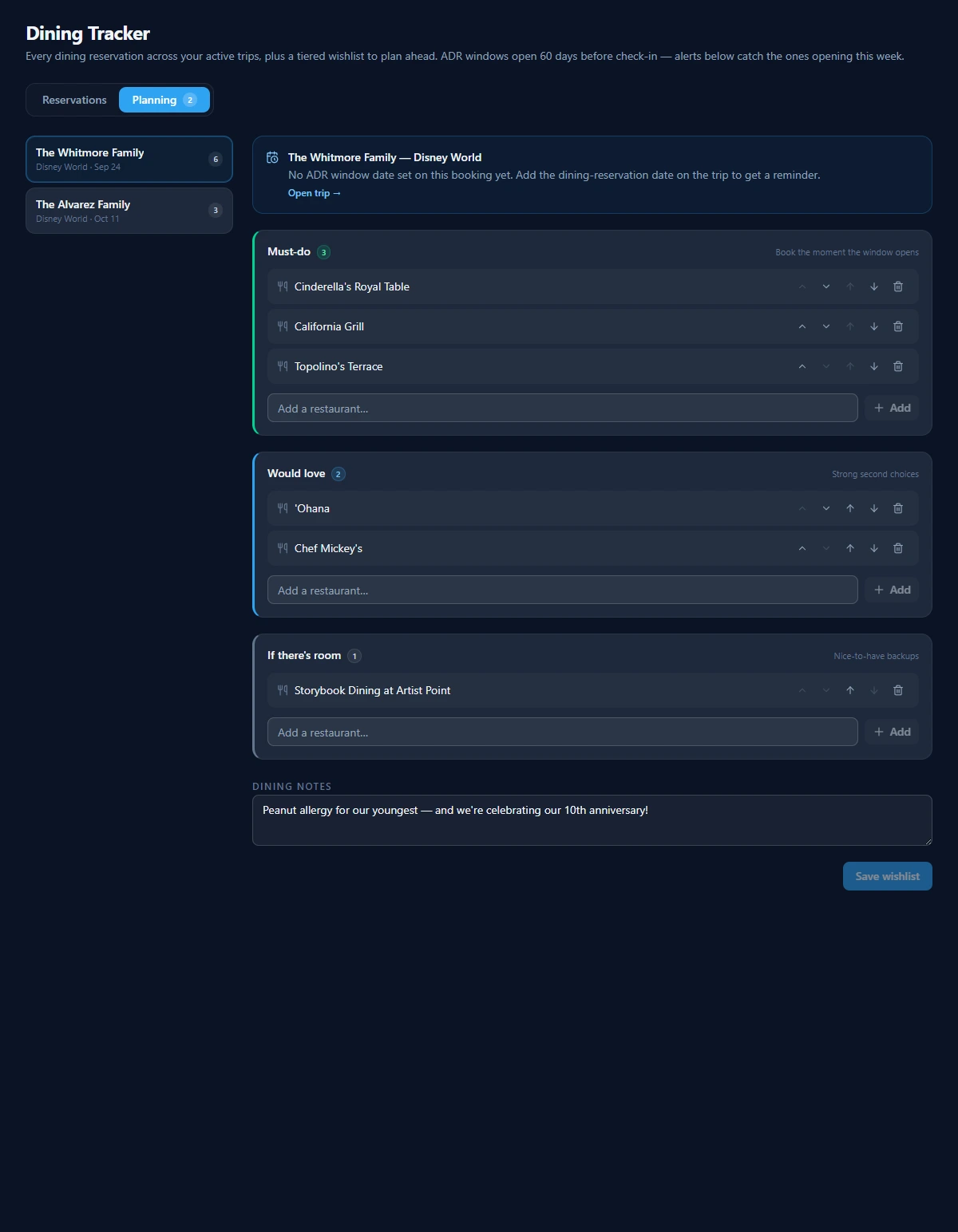958x1232 pixels.
Task: Click Cinderella's Royal Table row text
Action: 352,286
